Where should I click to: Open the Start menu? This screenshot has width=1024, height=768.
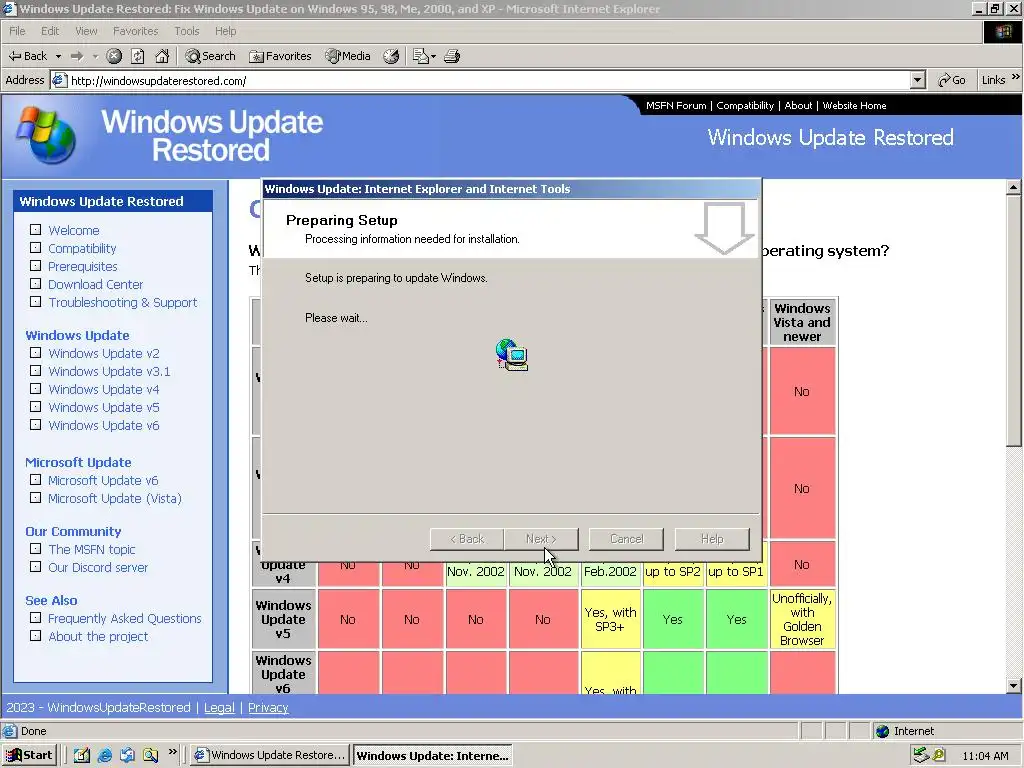(29, 755)
